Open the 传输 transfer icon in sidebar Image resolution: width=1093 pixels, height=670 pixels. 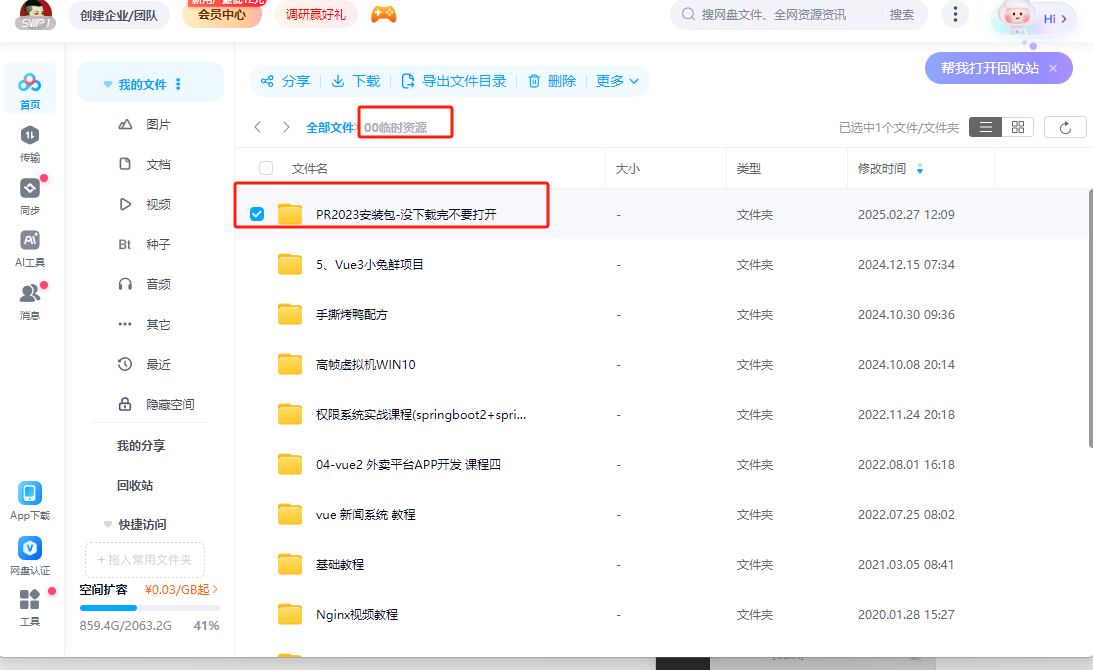[30, 136]
